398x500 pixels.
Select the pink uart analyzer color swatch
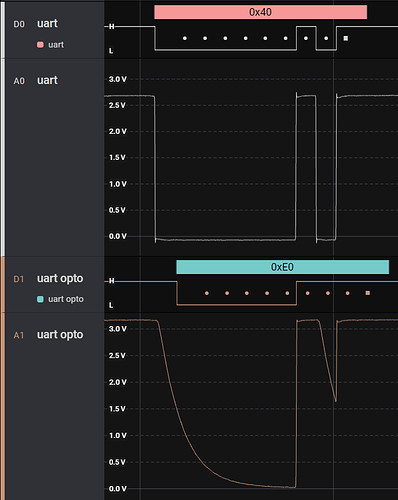pos(40,45)
